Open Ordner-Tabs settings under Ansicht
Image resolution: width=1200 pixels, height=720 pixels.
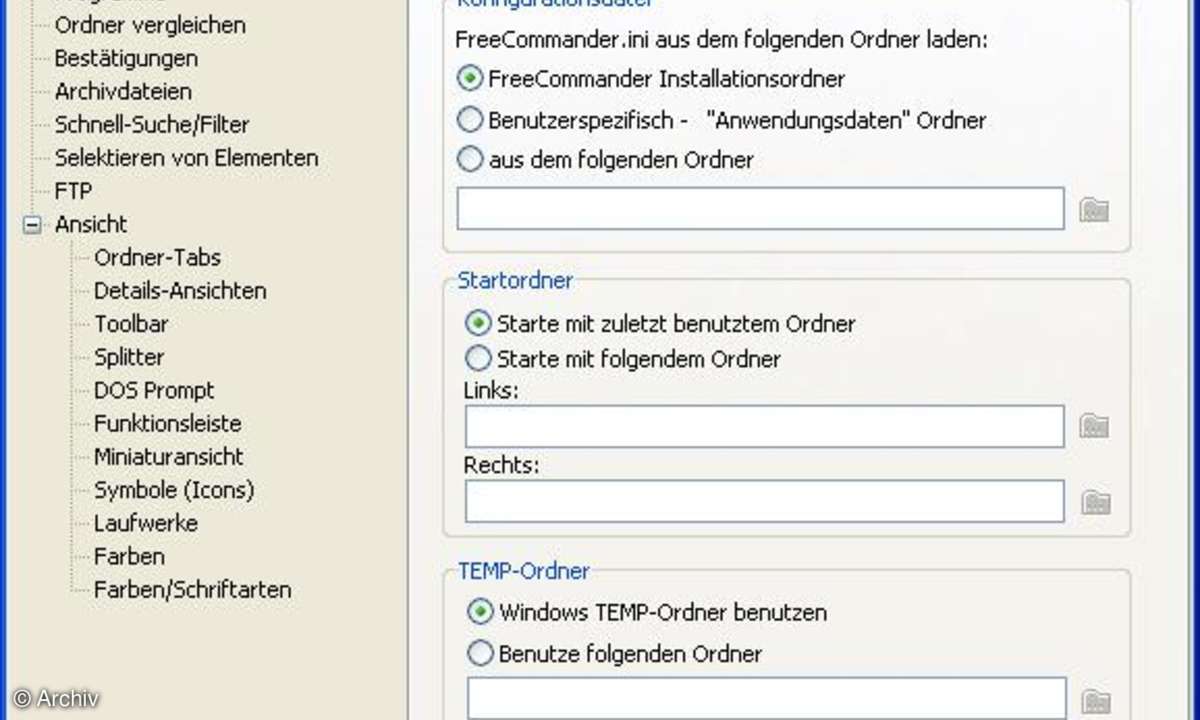click(x=157, y=257)
